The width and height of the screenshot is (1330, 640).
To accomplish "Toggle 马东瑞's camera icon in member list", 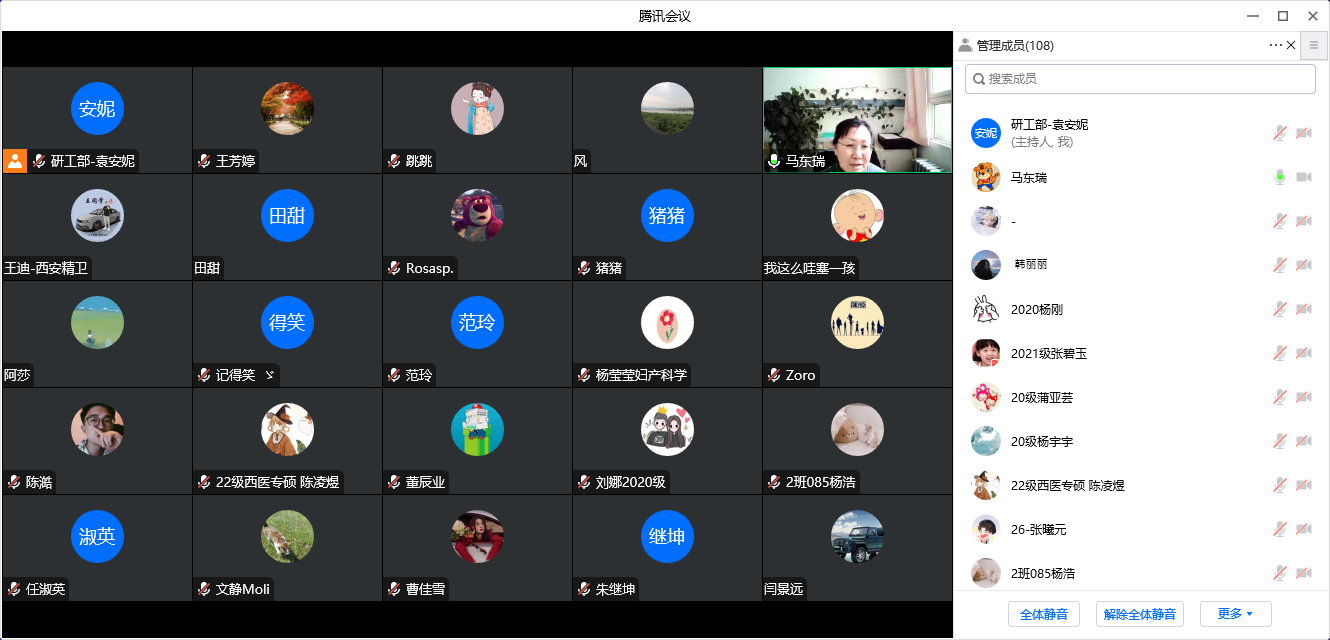I will click(1304, 177).
